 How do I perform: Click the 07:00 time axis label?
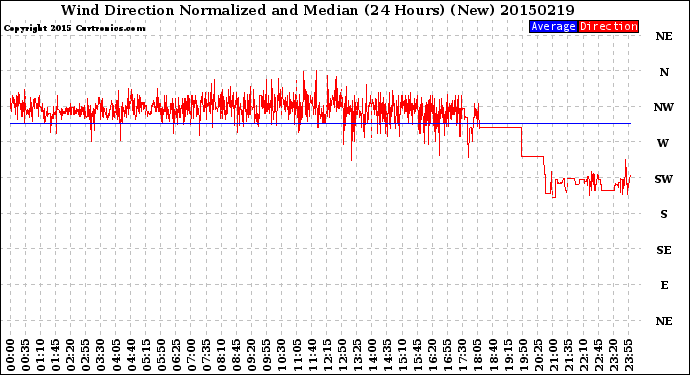pyautogui.click(x=191, y=355)
